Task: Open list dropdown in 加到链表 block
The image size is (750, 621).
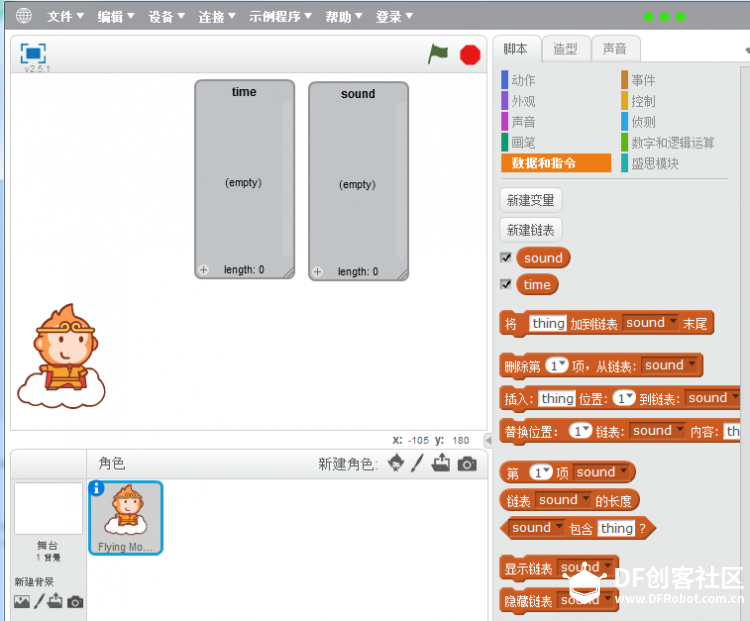Action: [x=651, y=323]
